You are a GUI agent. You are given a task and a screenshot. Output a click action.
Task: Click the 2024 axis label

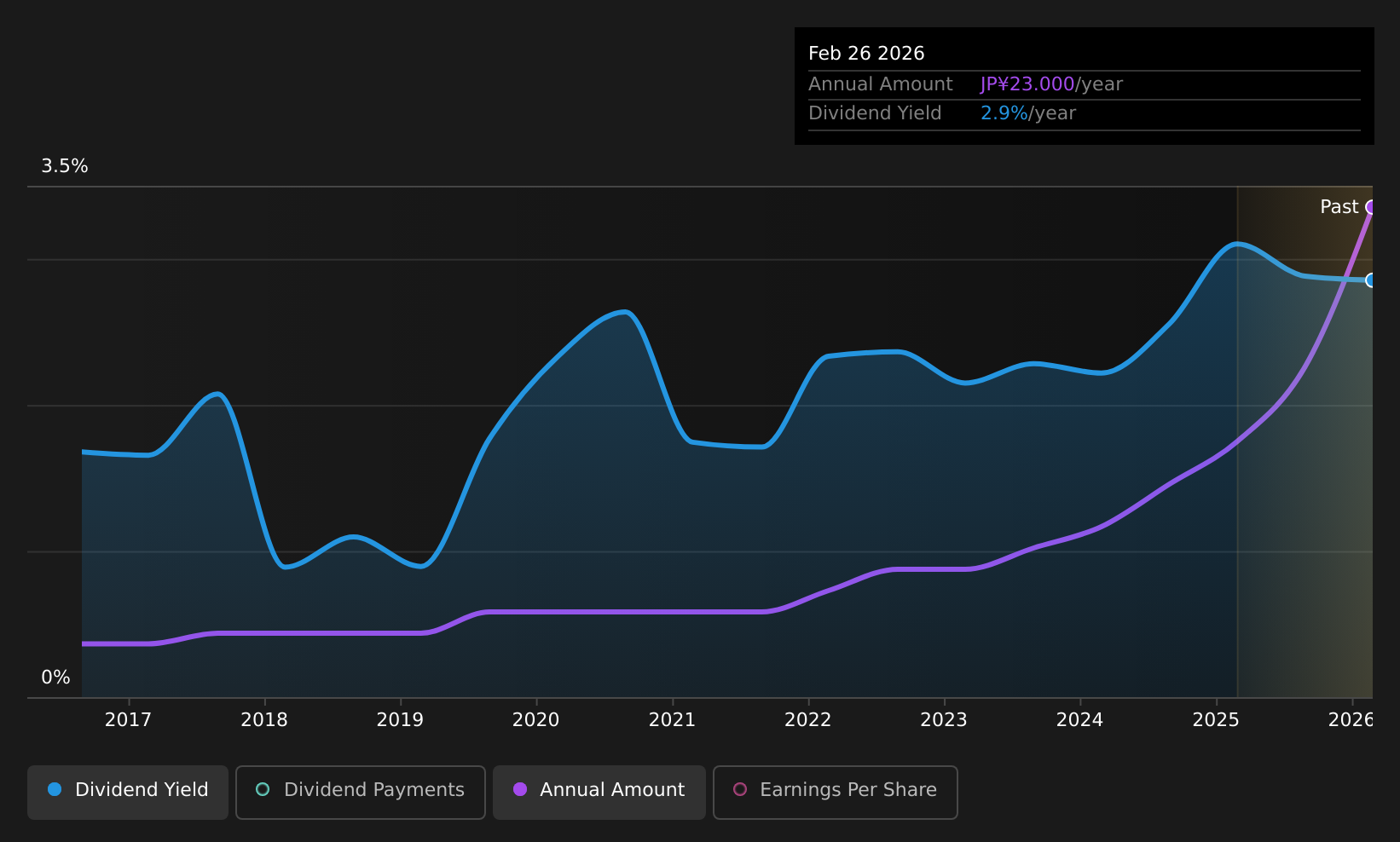tap(1079, 720)
